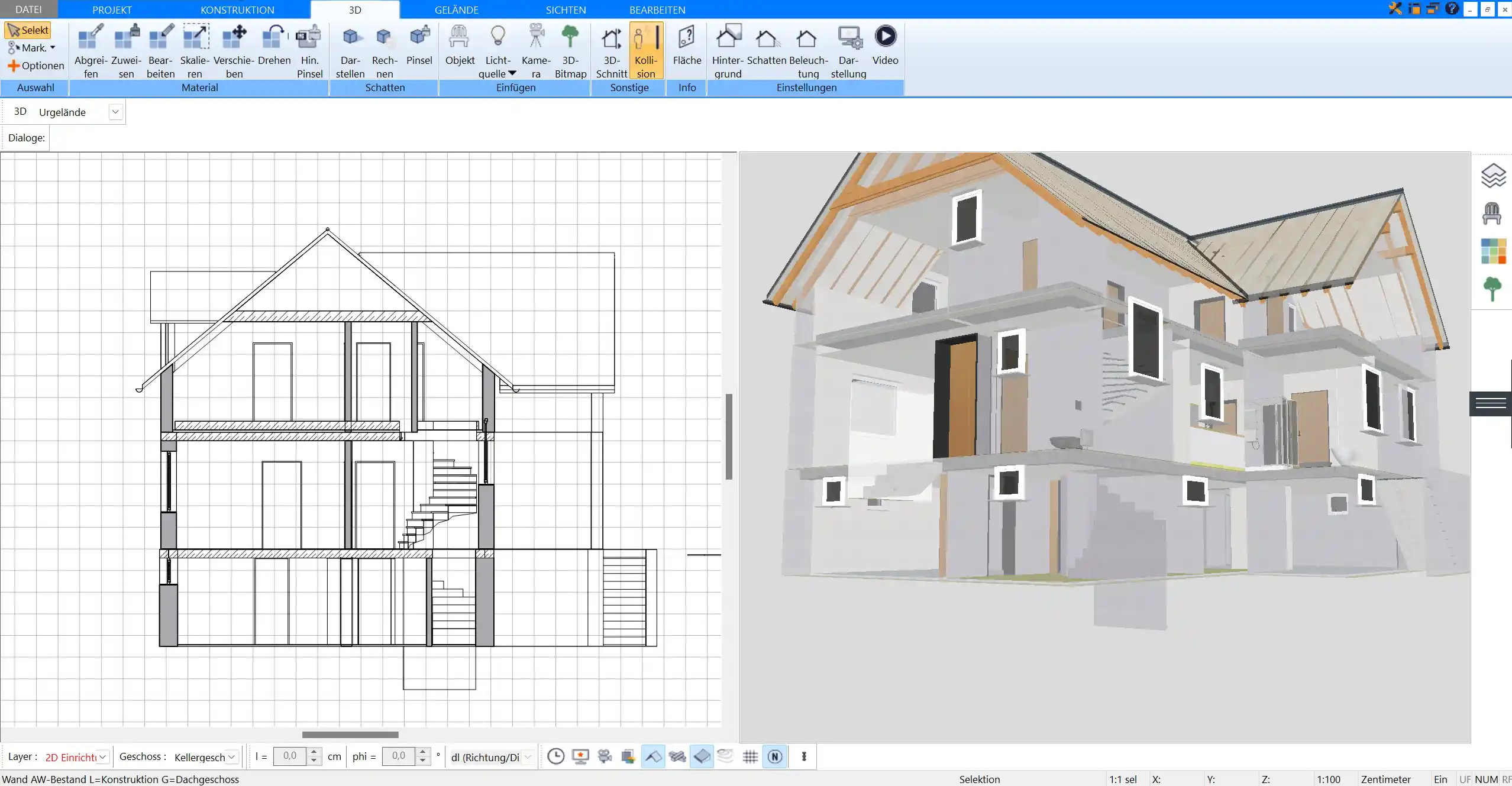1512x786 pixels.
Task: Click the Zuweisen material icon
Action: click(x=126, y=51)
